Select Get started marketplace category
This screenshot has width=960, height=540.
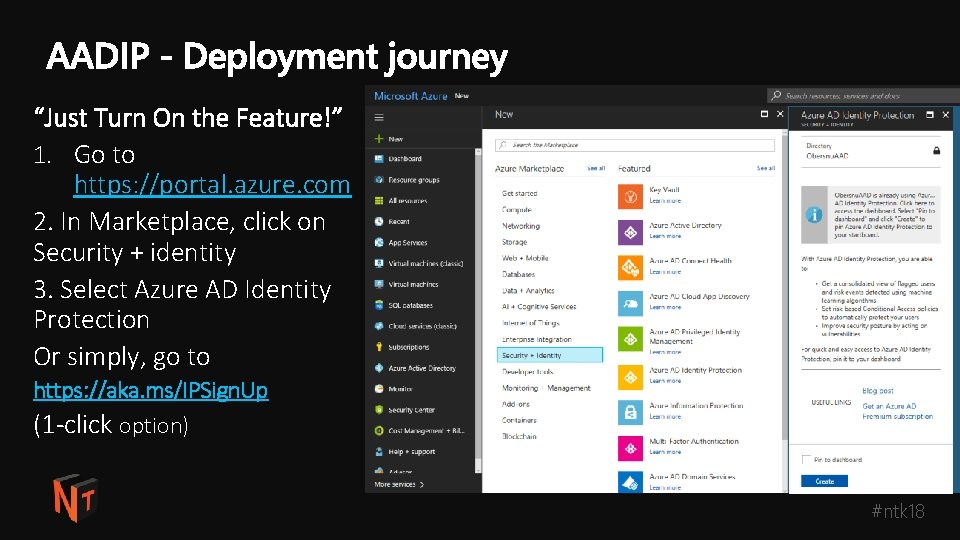coord(519,193)
